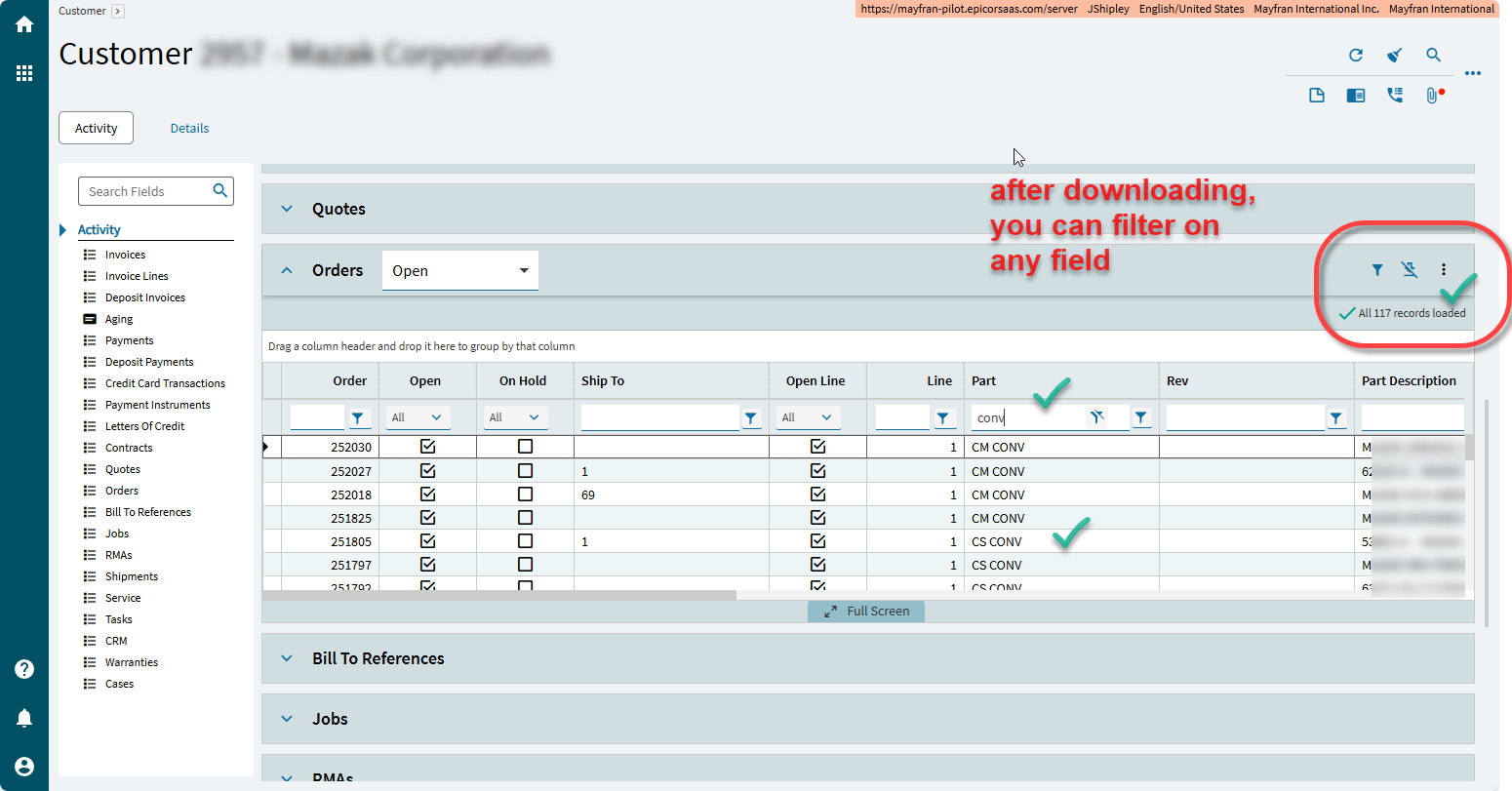This screenshot has width=1512, height=791.
Task: Toggle the side panel layout icon
Action: click(1356, 96)
